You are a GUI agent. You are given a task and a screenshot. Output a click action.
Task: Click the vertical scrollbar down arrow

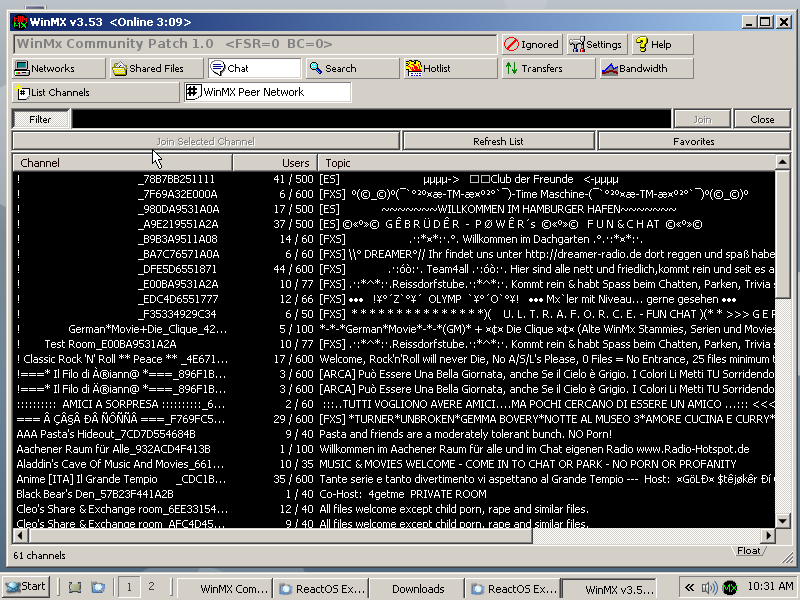(783, 521)
